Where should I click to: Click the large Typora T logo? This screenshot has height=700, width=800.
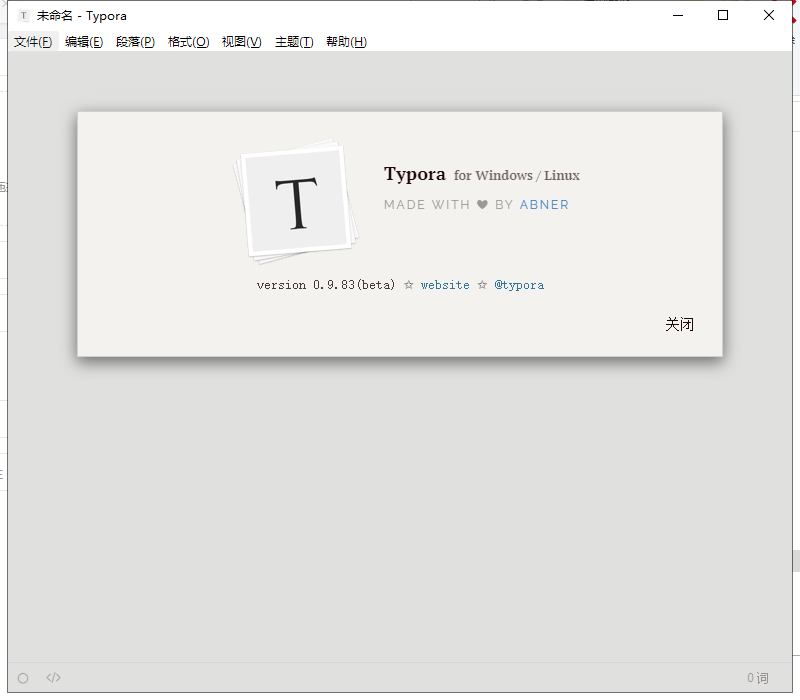pos(296,201)
